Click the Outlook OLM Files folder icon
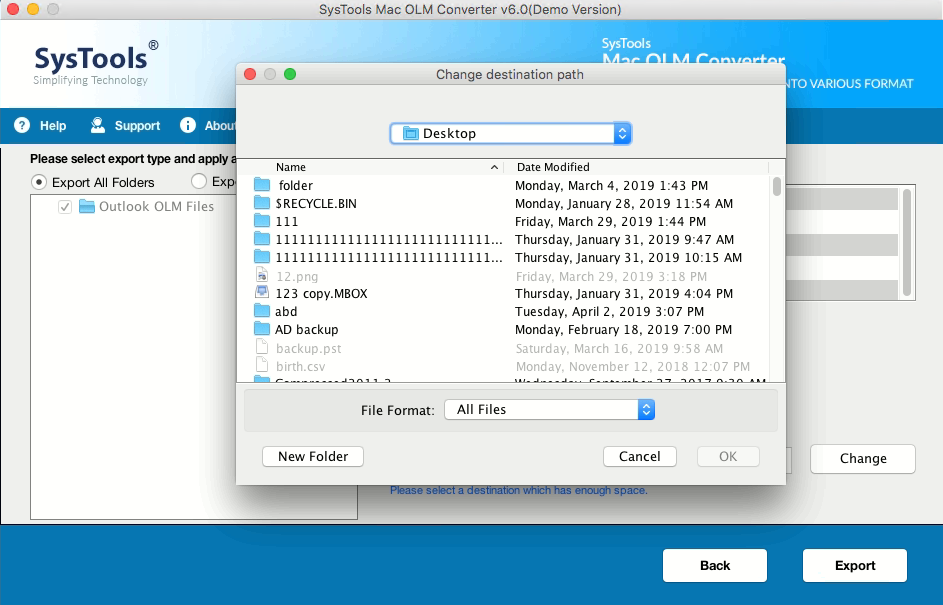Image resolution: width=943 pixels, height=605 pixels. tap(87, 206)
